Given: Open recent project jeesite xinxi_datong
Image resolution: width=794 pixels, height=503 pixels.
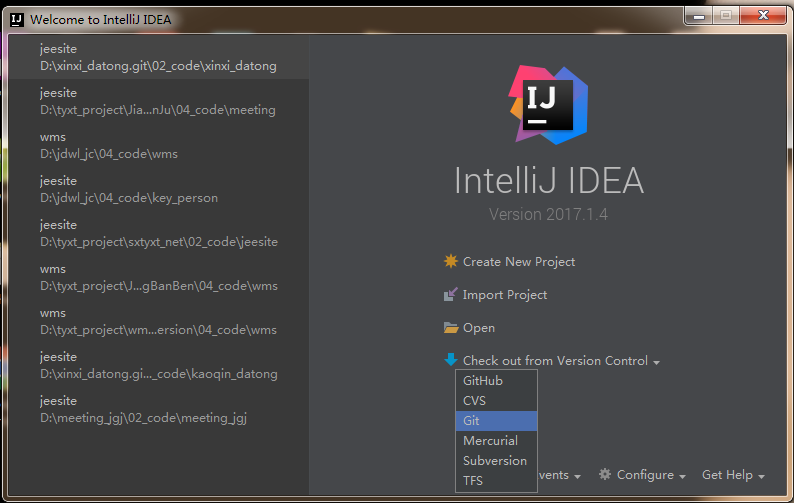Looking at the screenshot, I should 158,57.
